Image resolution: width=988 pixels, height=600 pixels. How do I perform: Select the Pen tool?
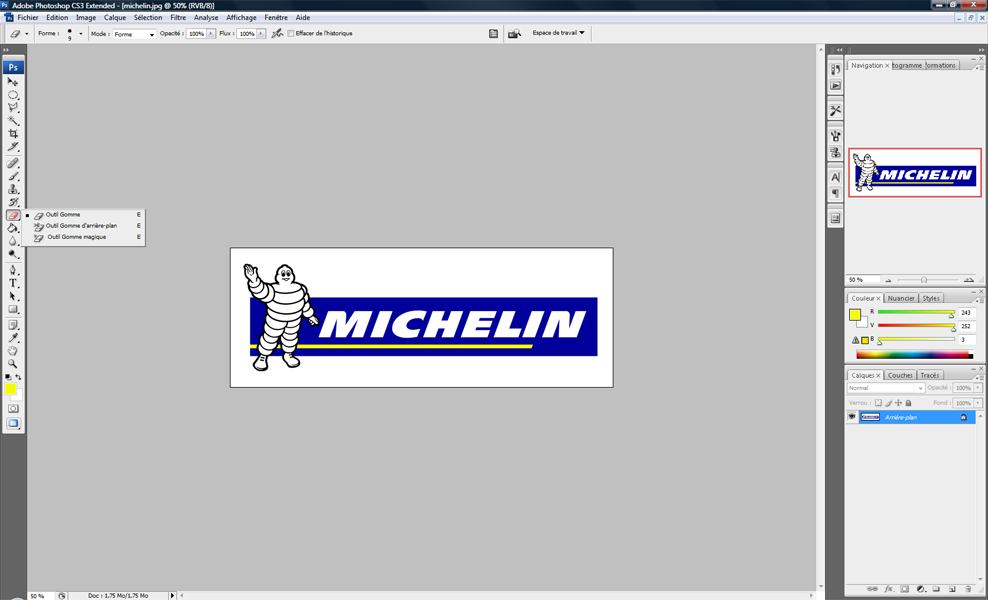pos(13,270)
